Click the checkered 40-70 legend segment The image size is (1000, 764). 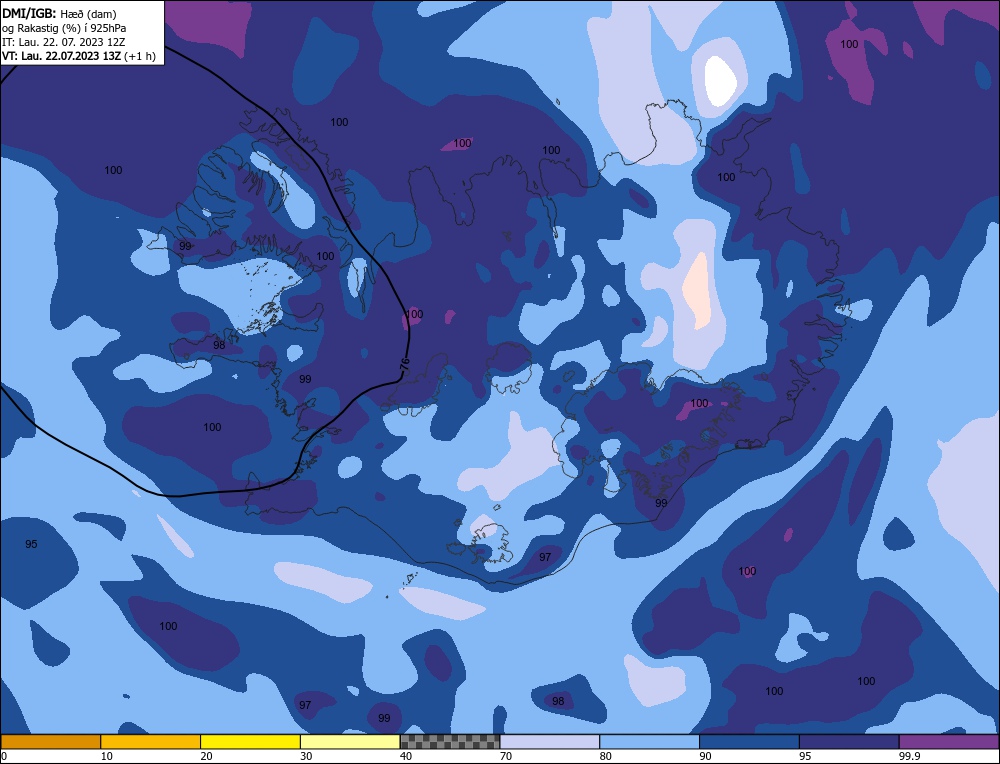click(450, 742)
